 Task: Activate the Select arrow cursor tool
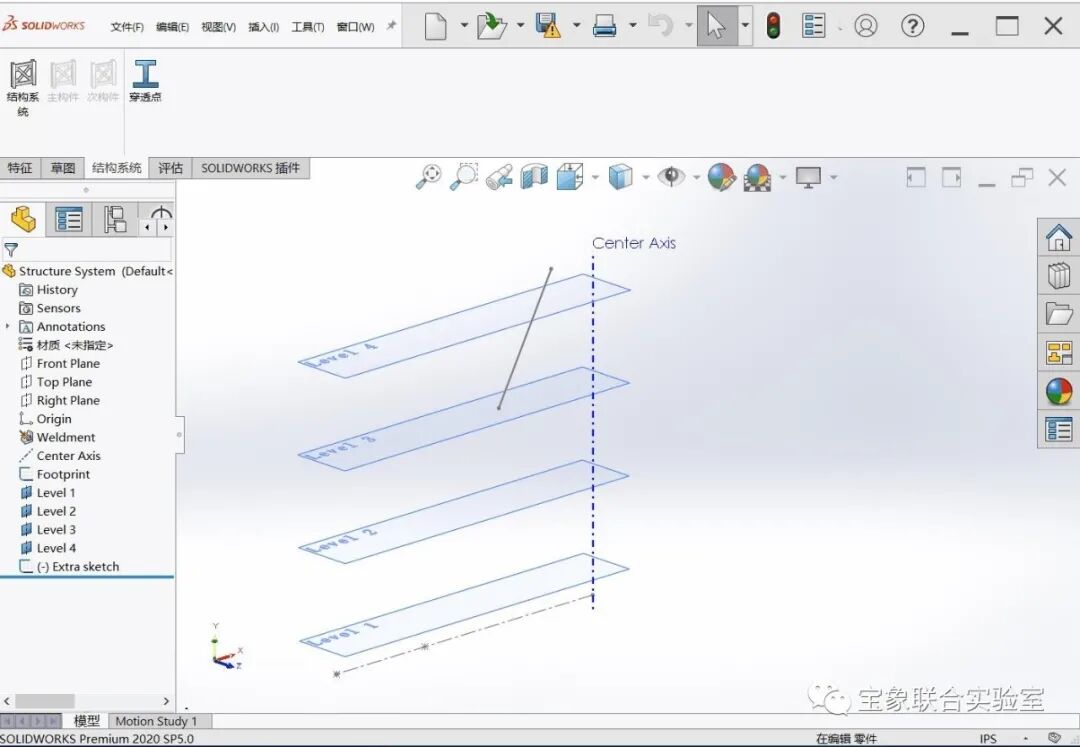pyautogui.click(x=716, y=26)
